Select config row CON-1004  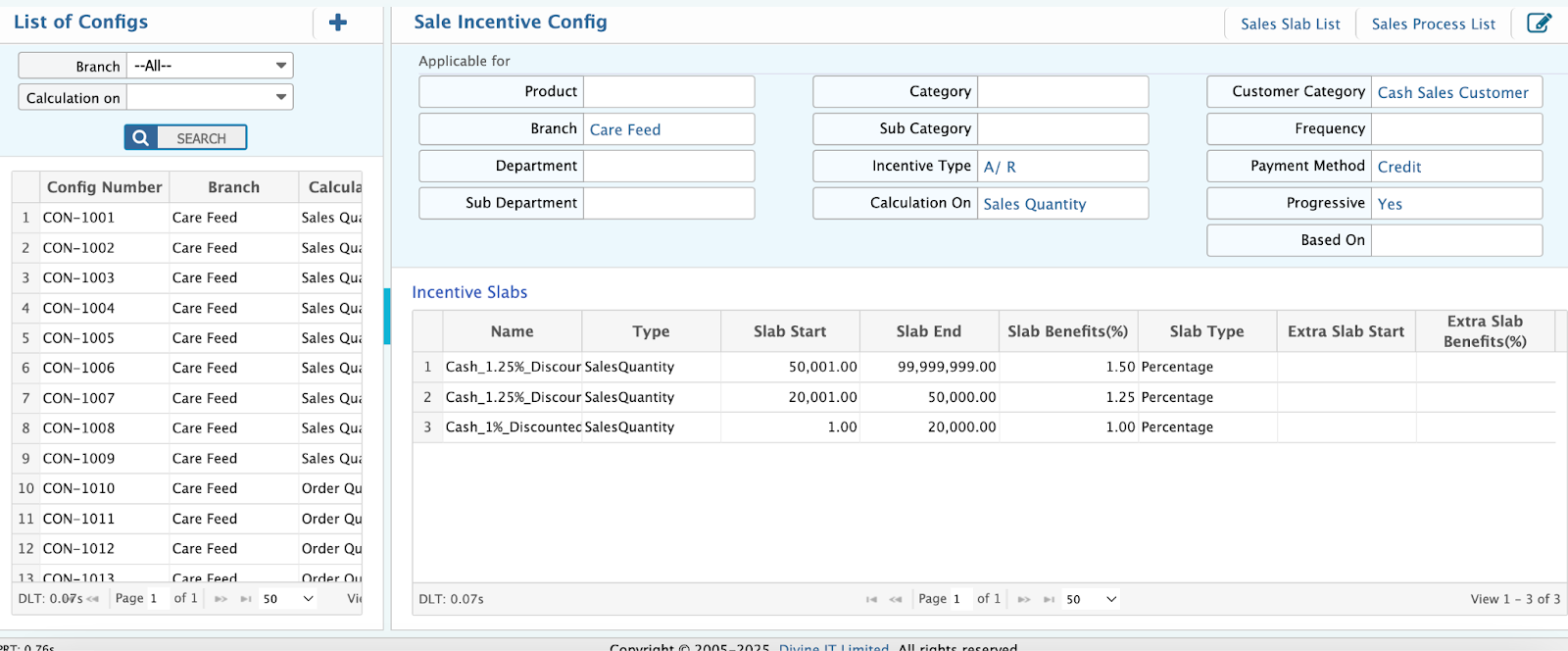pos(187,308)
